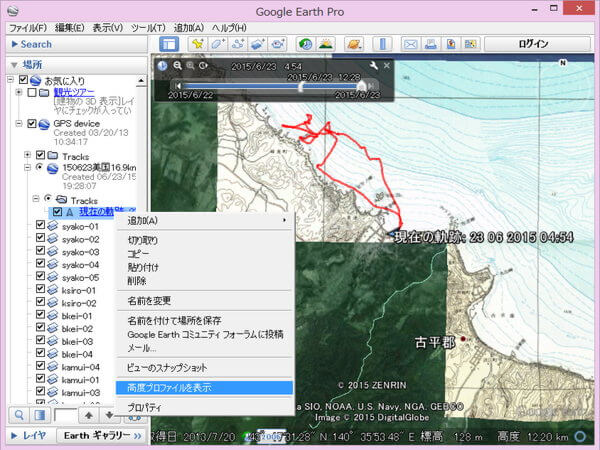Save image using the toolbar icon
Screen dimensions: 600x450
tap(451, 44)
